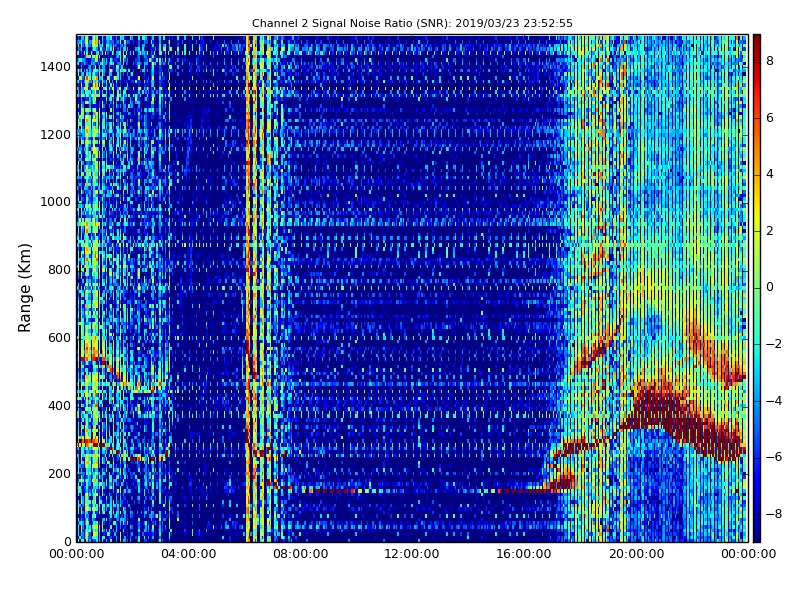Image resolution: width=800 pixels, height=600 pixels.
Task: Click the 1400 range tick label
Action: point(55,67)
